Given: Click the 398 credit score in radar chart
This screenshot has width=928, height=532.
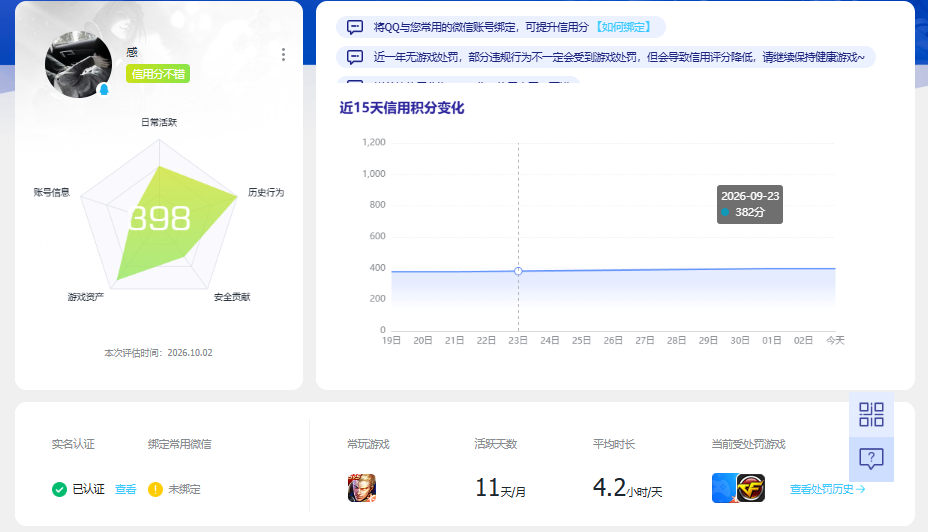Looking at the screenshot, I should 159,218.
